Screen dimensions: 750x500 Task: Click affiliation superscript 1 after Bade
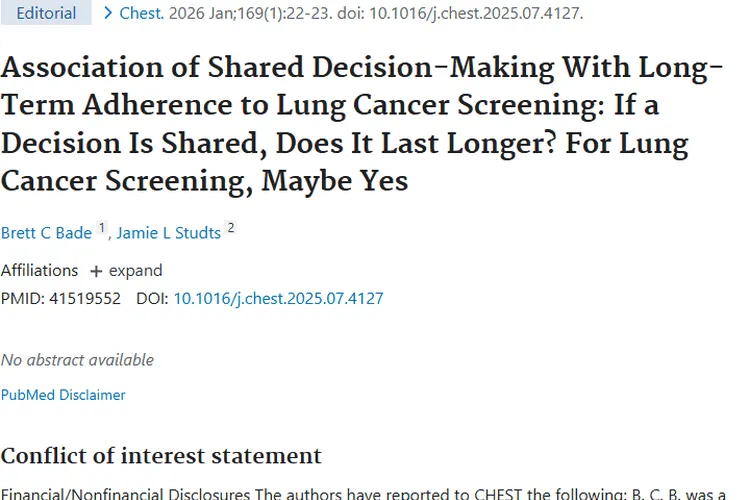(101, 229)
